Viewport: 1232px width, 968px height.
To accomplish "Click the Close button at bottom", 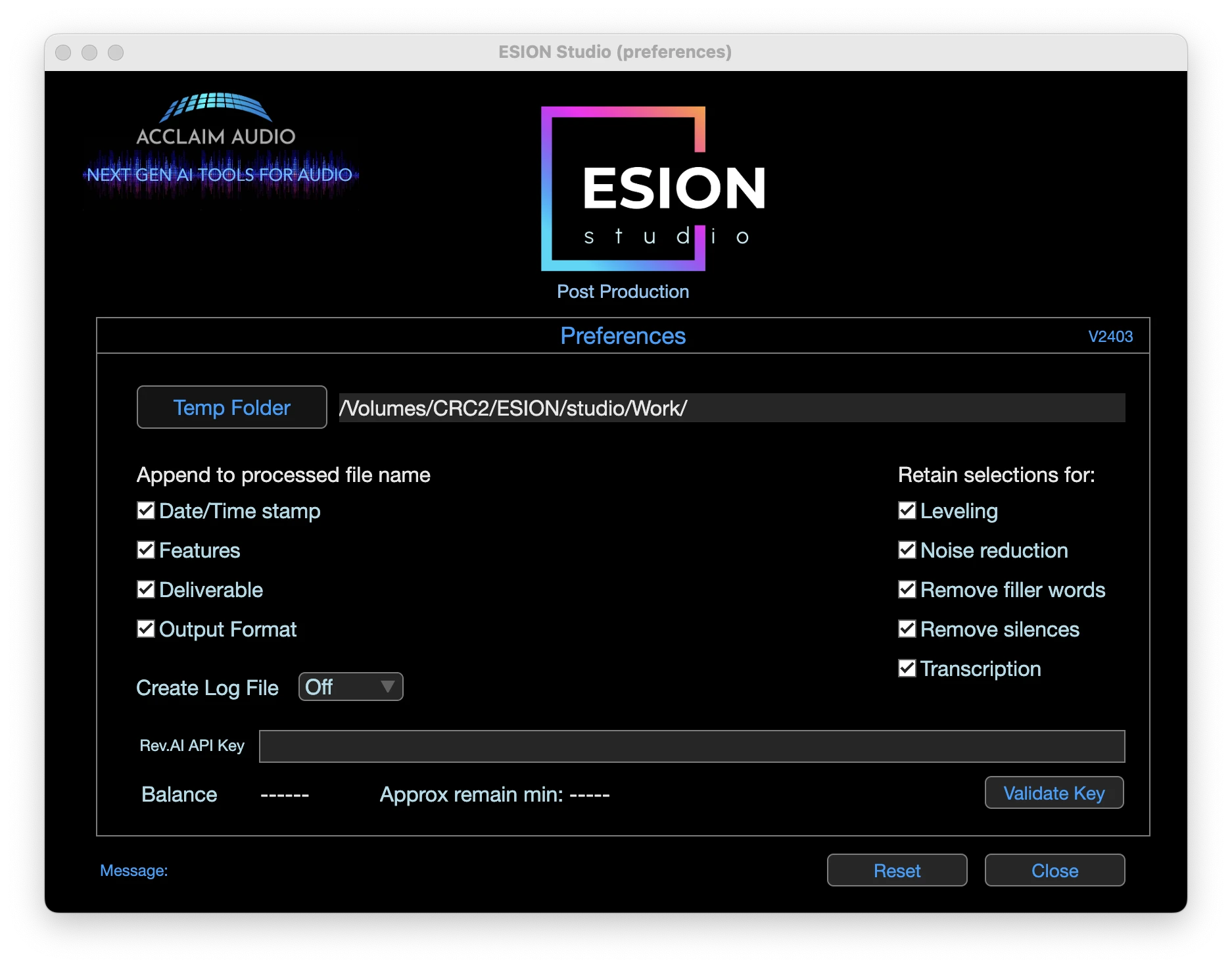I will [x=1054, y=871].
